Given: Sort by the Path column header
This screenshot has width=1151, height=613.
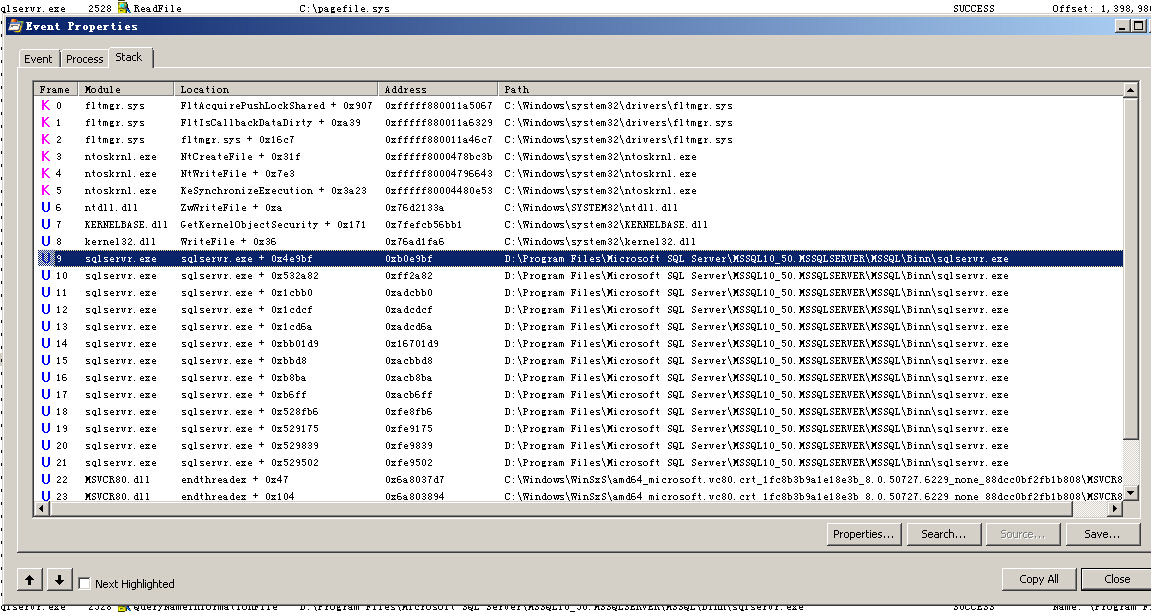Looking at the screenshot, I should coord(810,90).
